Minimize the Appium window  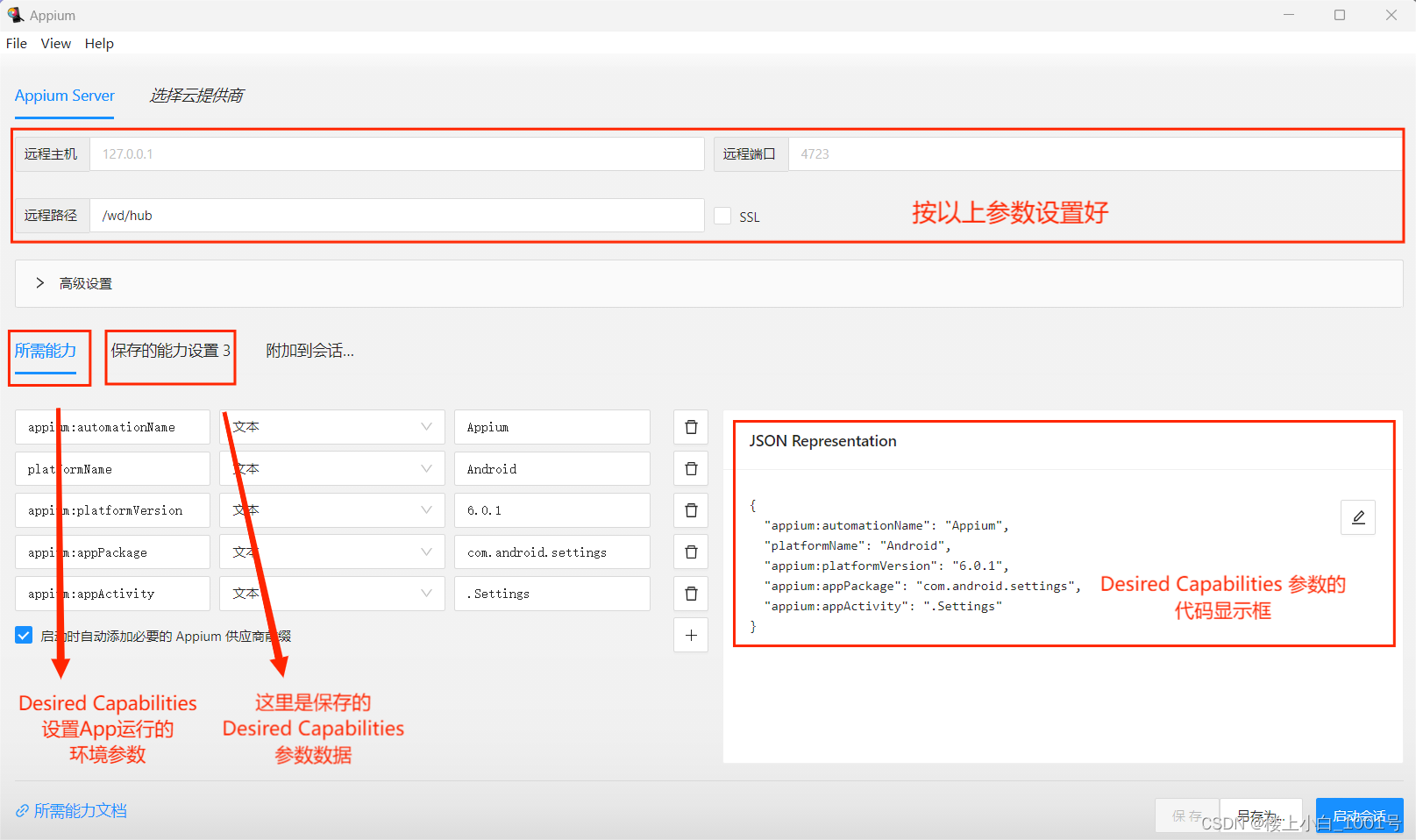click(x=1289, y=15)
